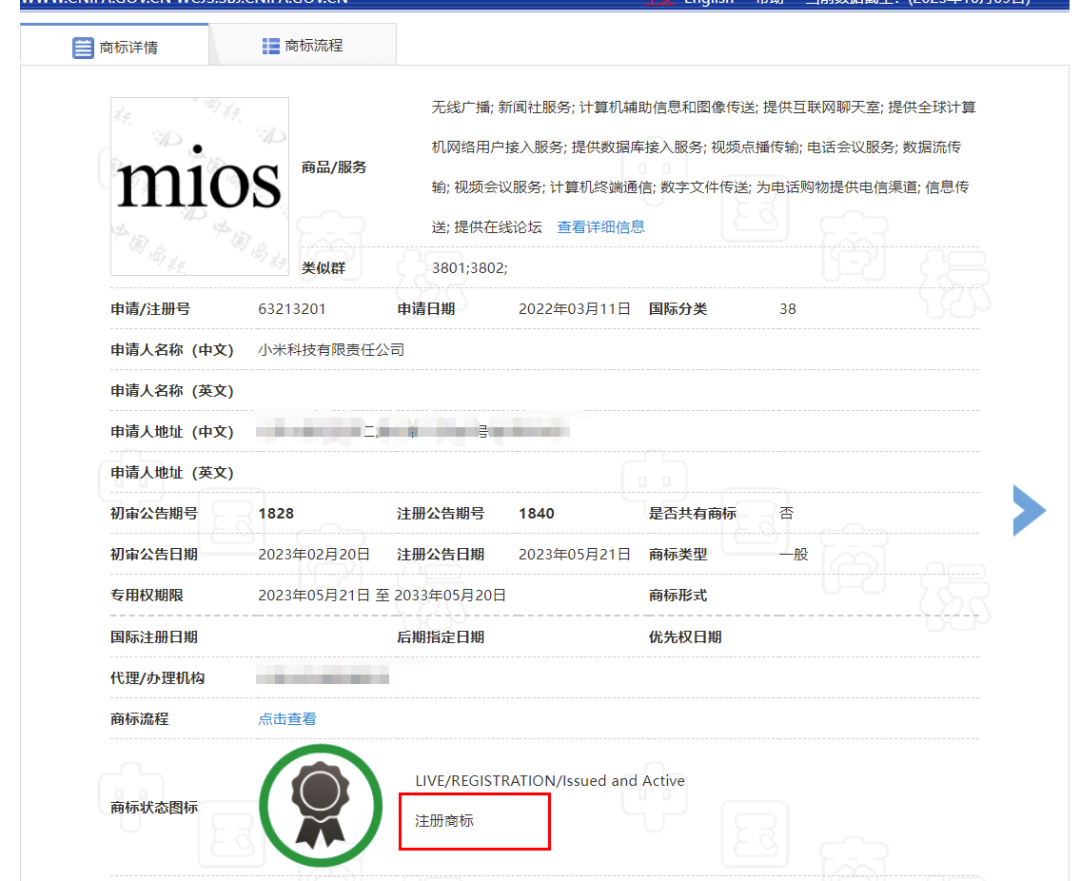Select exclusive rights period ending 2033年05月20日
The height and width of the screenshot is (881, 1080).
point(450,596)
